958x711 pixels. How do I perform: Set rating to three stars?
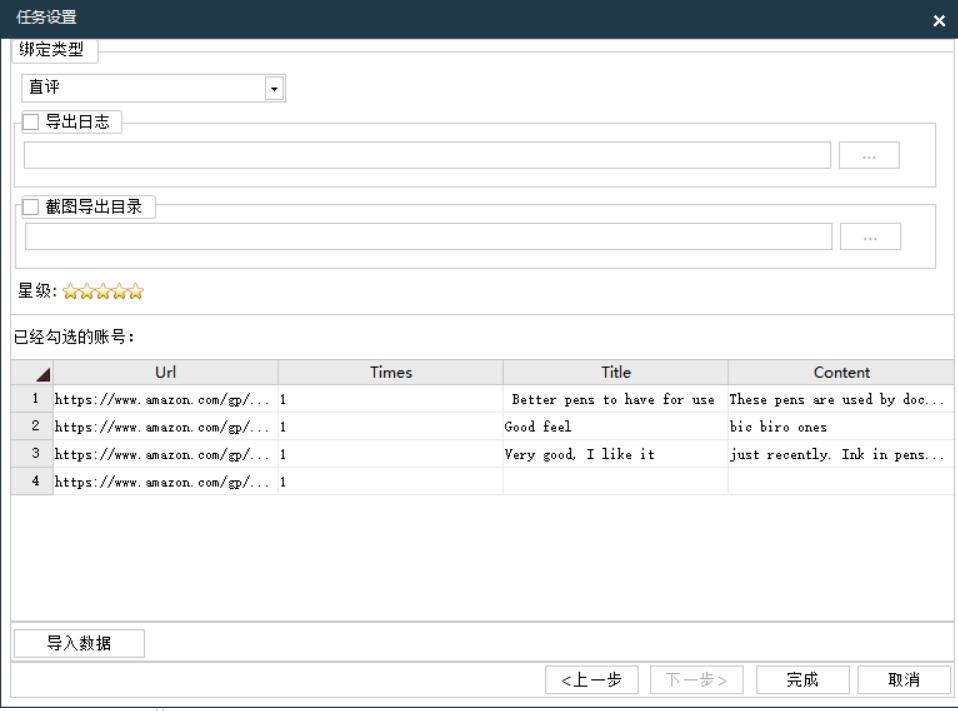103,292
